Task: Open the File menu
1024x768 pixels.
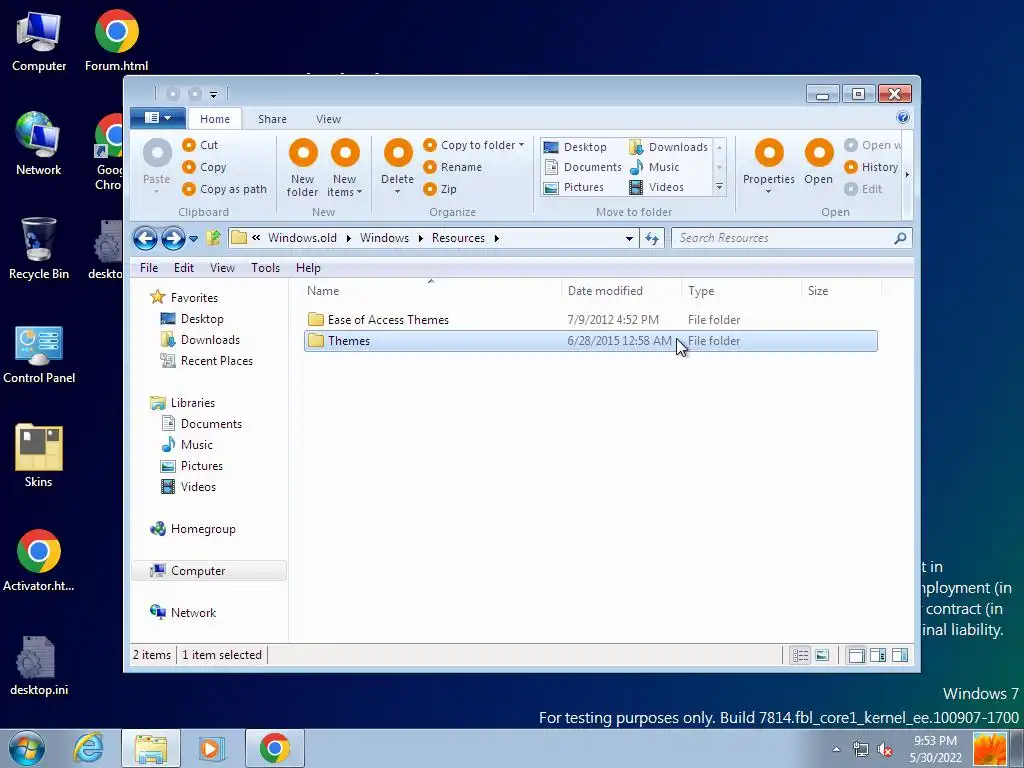Action: [149, 268]
